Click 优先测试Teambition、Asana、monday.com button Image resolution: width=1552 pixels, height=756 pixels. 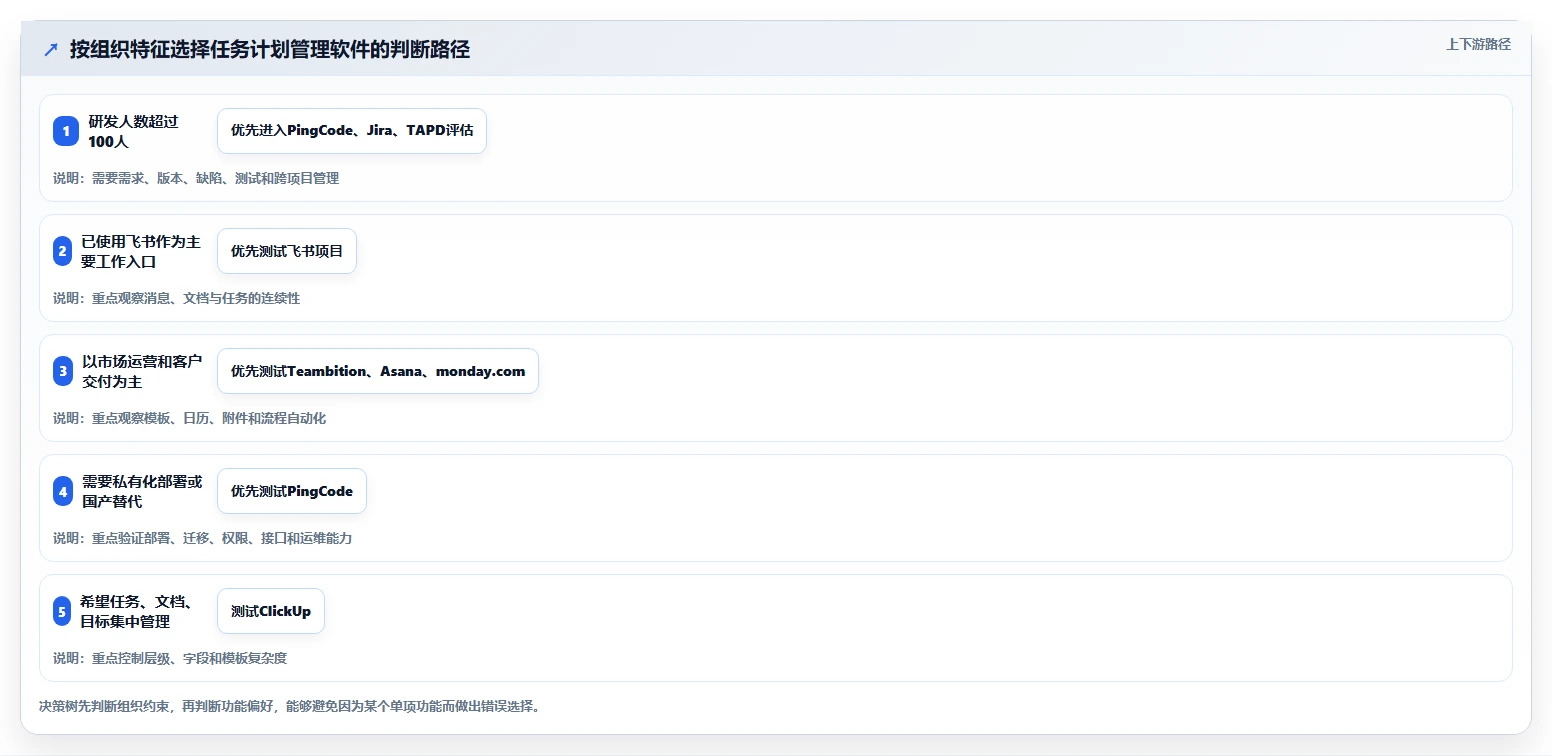(x=378, y=371)
